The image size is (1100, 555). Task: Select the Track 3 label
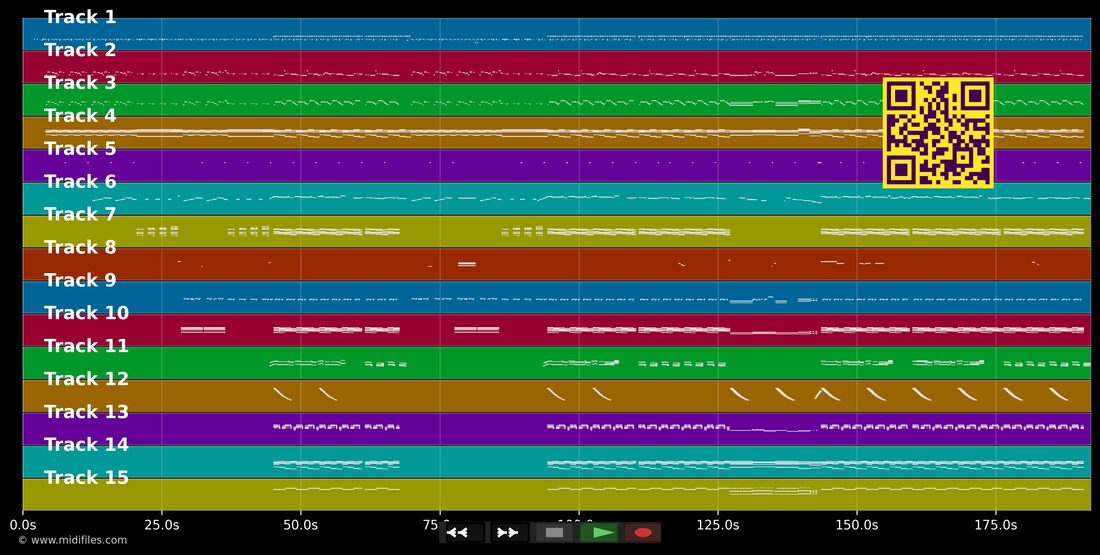tap(80, 83)
